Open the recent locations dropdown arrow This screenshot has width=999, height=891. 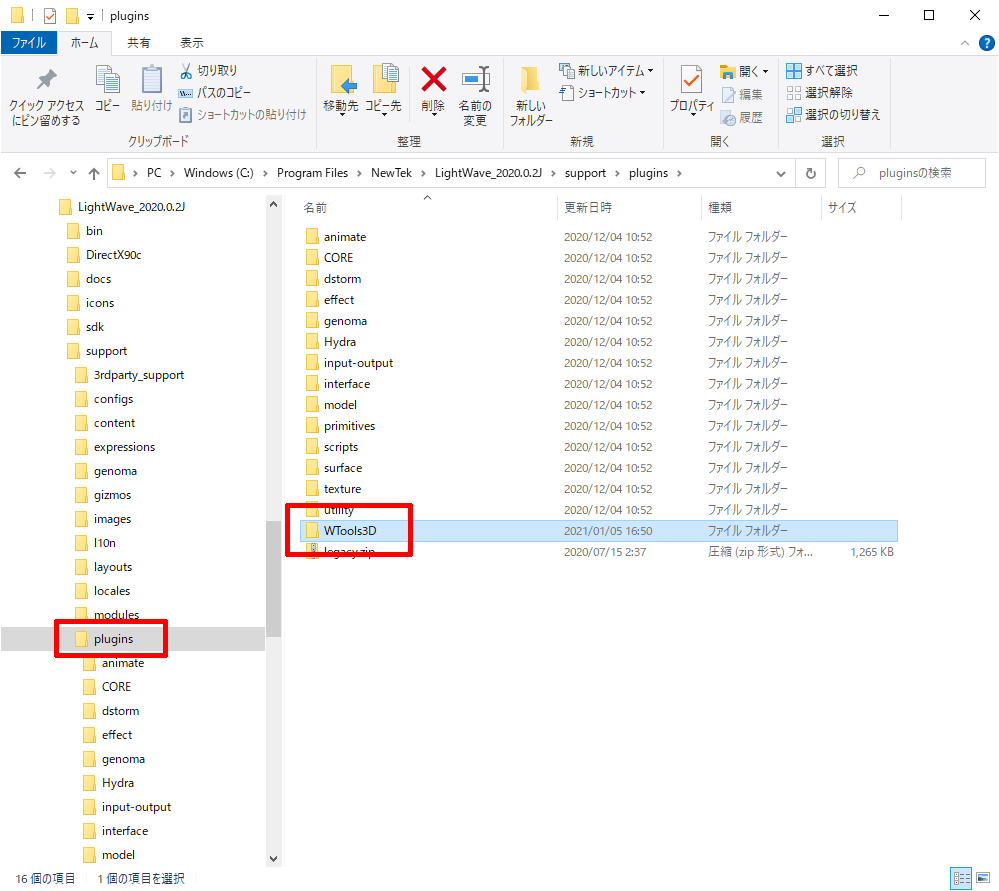(x=73, y=173)
